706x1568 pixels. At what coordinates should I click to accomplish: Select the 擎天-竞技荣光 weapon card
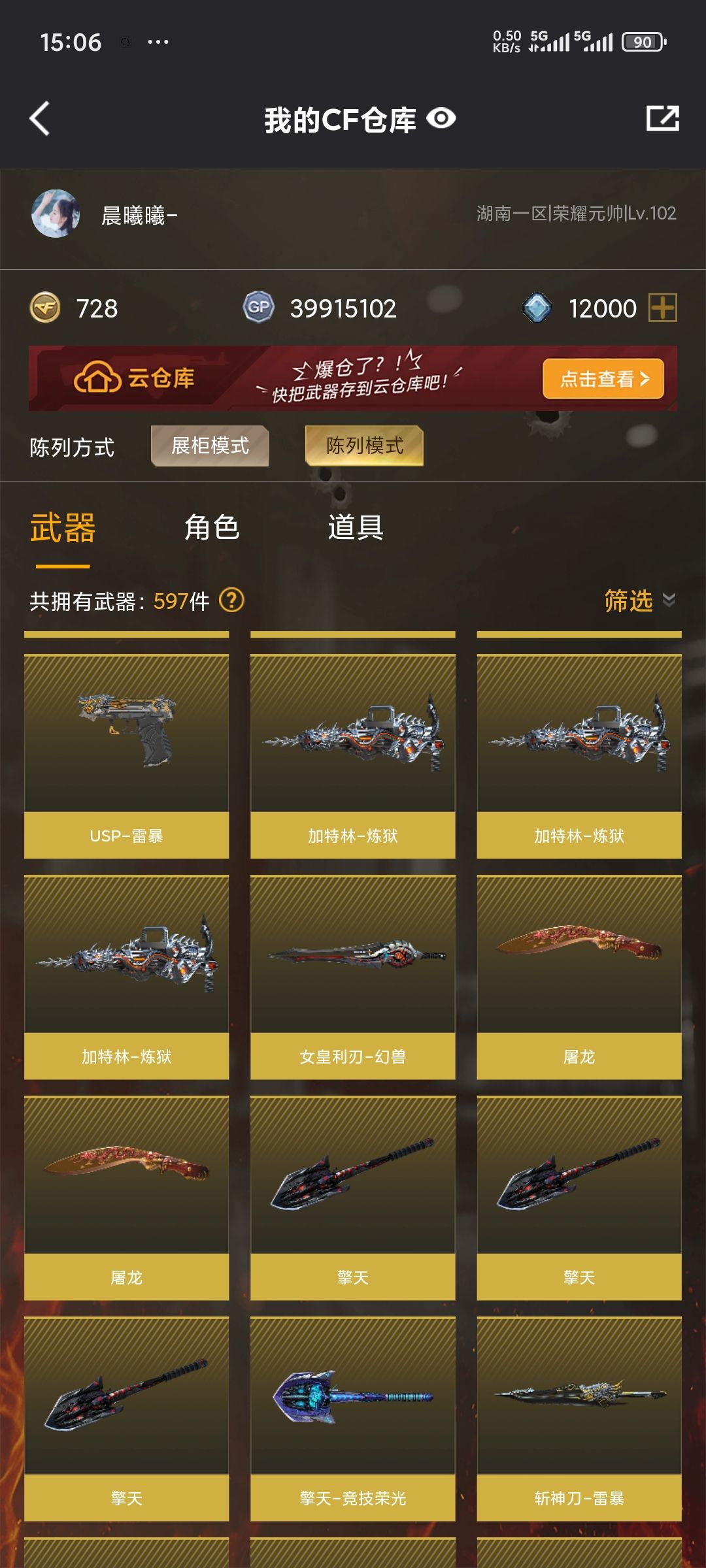click(353, 1419)
